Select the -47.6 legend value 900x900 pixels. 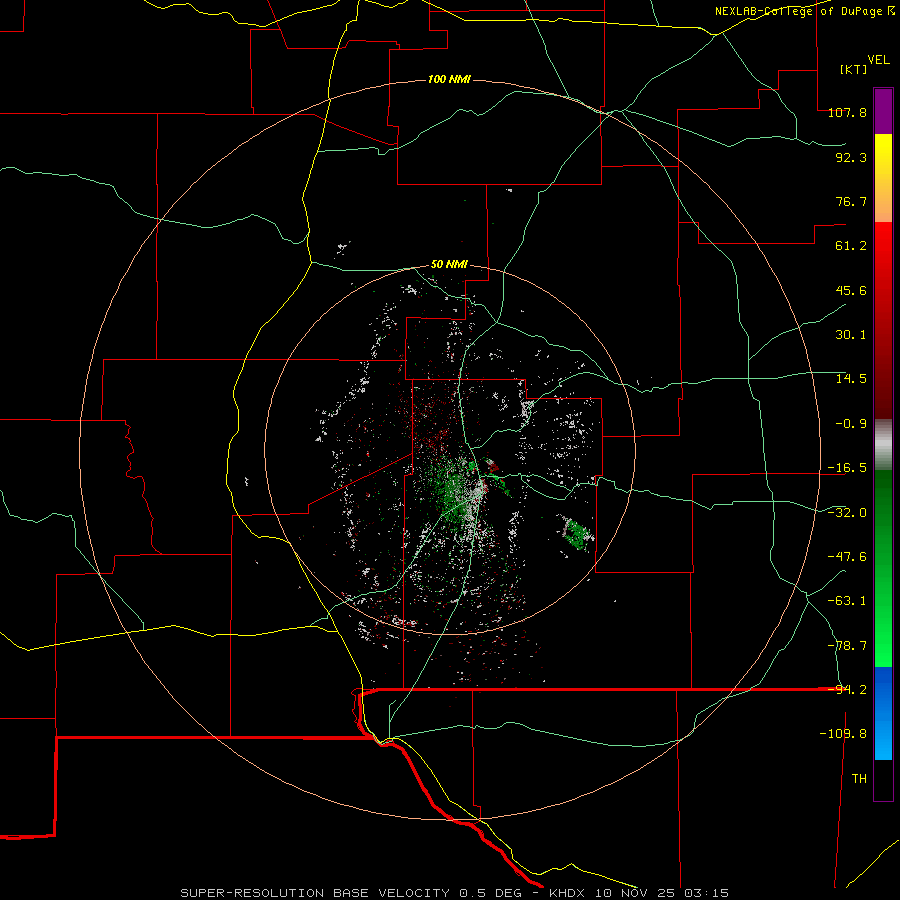[847, 557]
